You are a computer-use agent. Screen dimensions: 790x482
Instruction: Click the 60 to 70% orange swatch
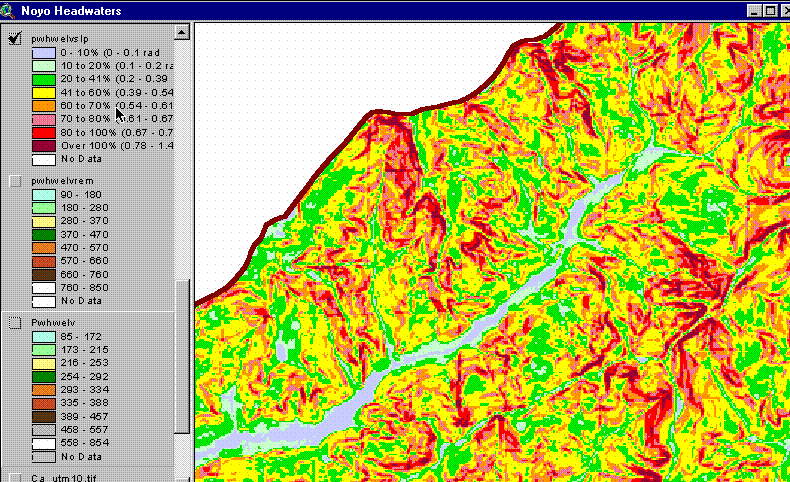coord(44,106)
